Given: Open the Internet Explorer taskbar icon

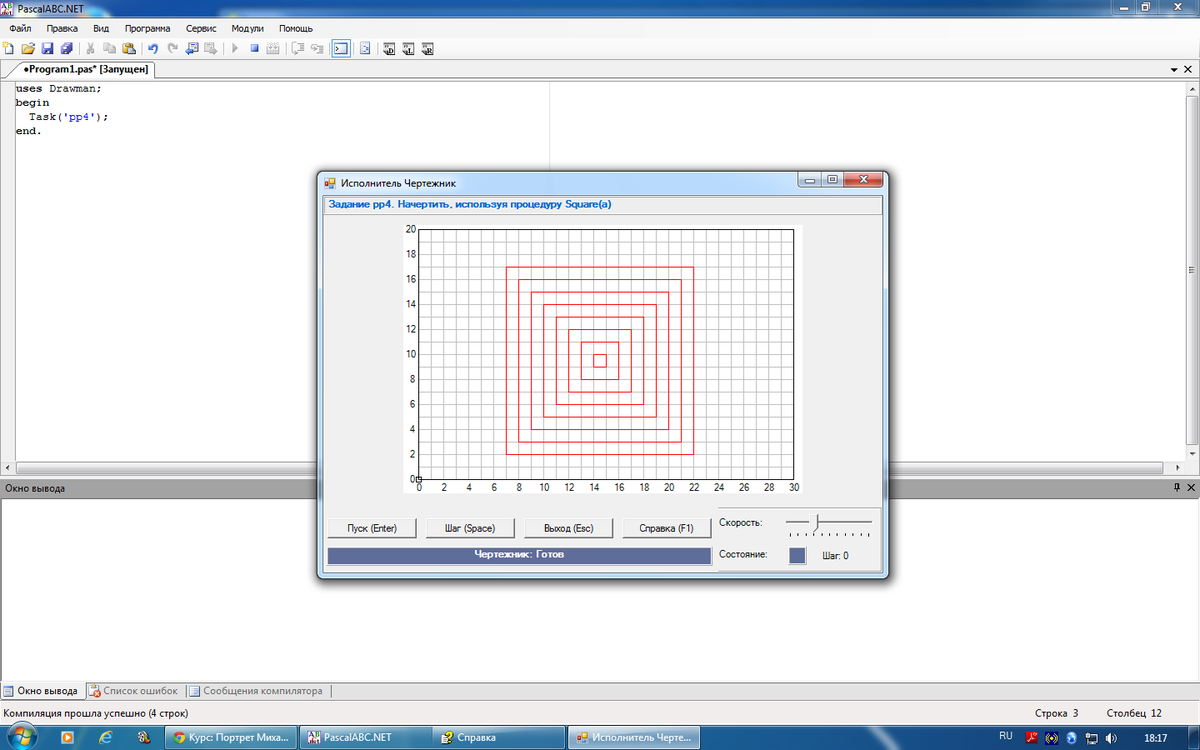Looking at the screenshot, I should [x=105, y=738].
